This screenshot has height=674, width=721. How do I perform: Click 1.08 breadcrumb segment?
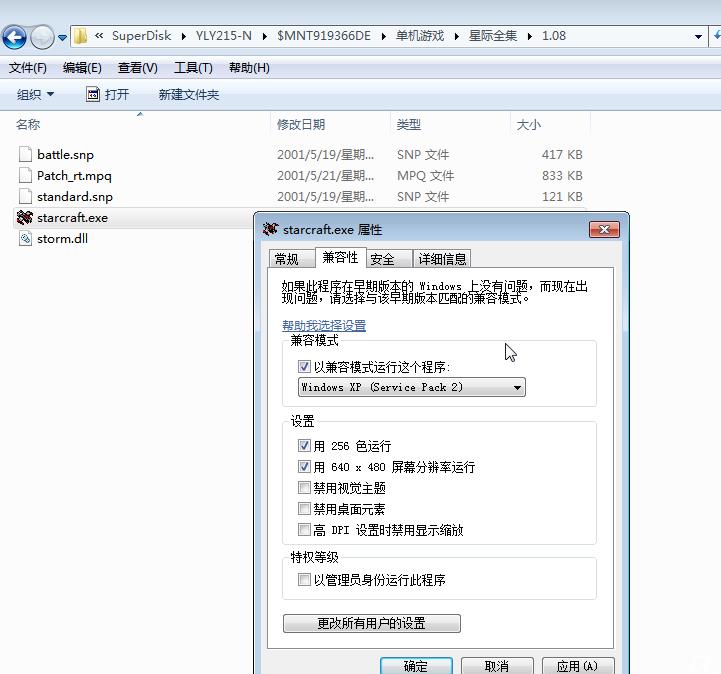(554, 36)
